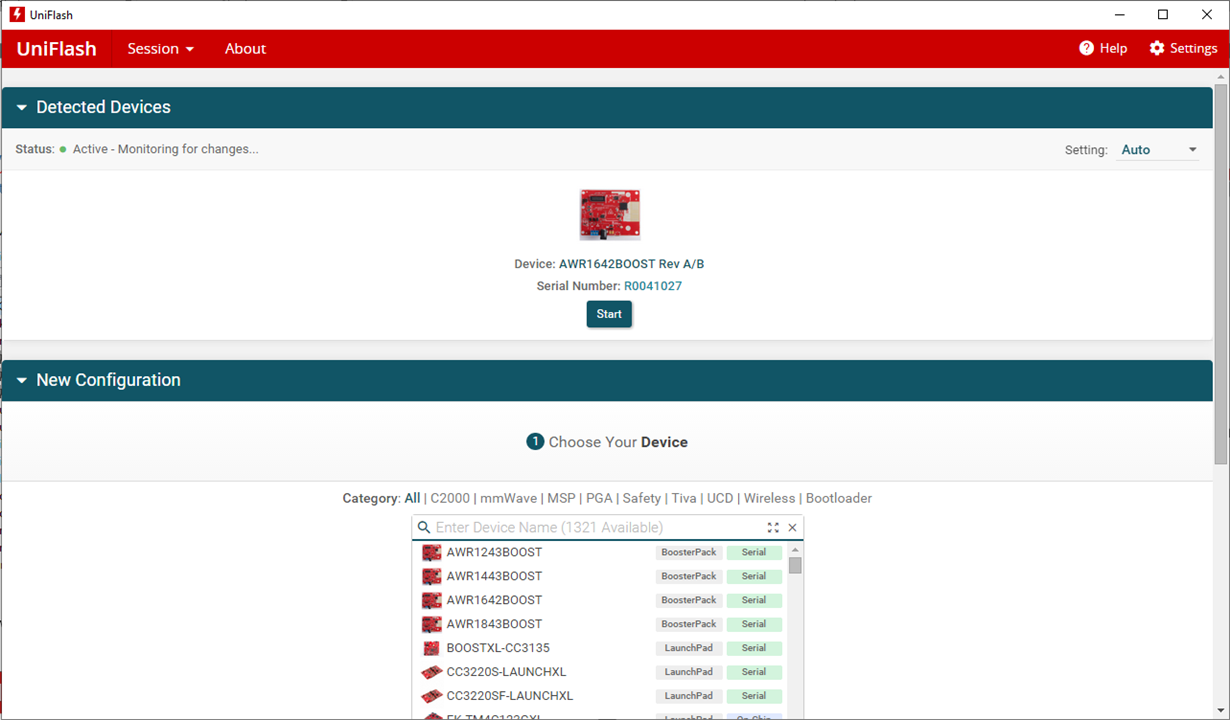The image size is (1230, 720).
Task: Click LaunchPad tag on CC3220SF-LAUNCHXL row
Action: (689, 696)
